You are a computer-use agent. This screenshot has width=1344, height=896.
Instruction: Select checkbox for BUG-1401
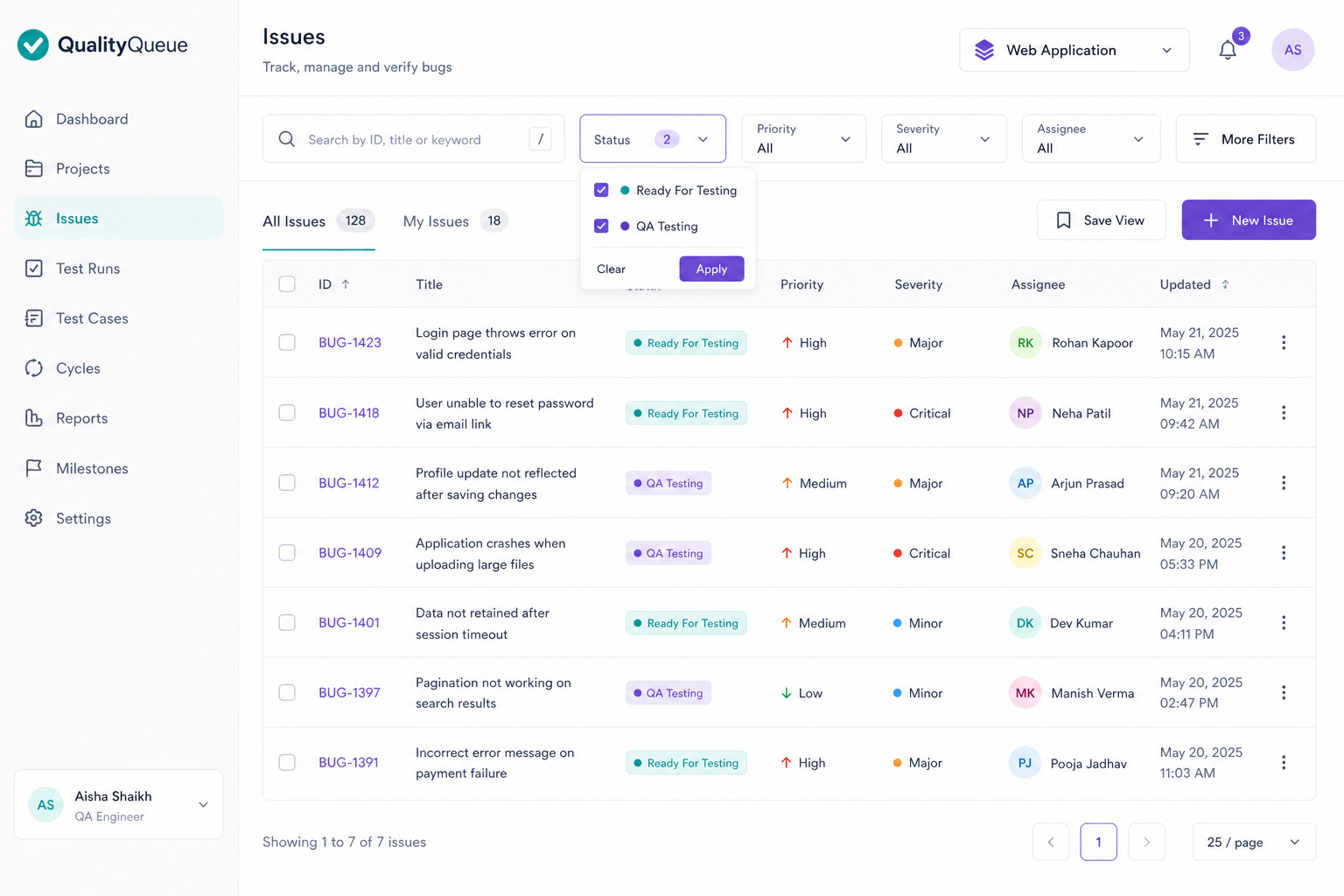287,623
